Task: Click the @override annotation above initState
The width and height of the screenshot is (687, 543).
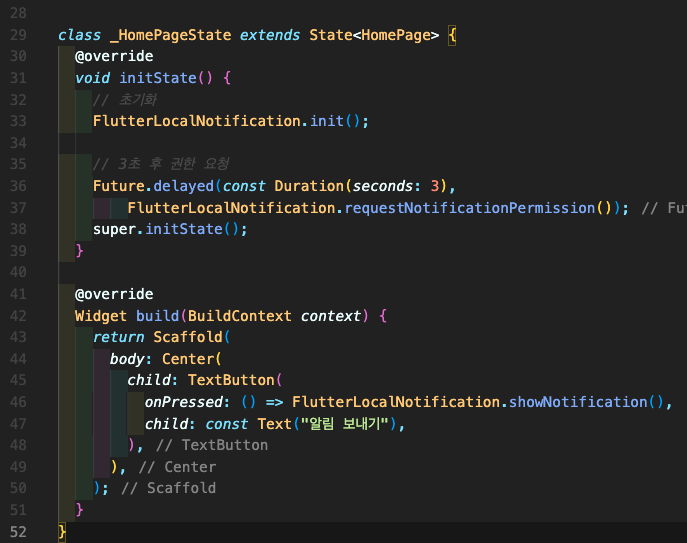Action: coord(114,57)
